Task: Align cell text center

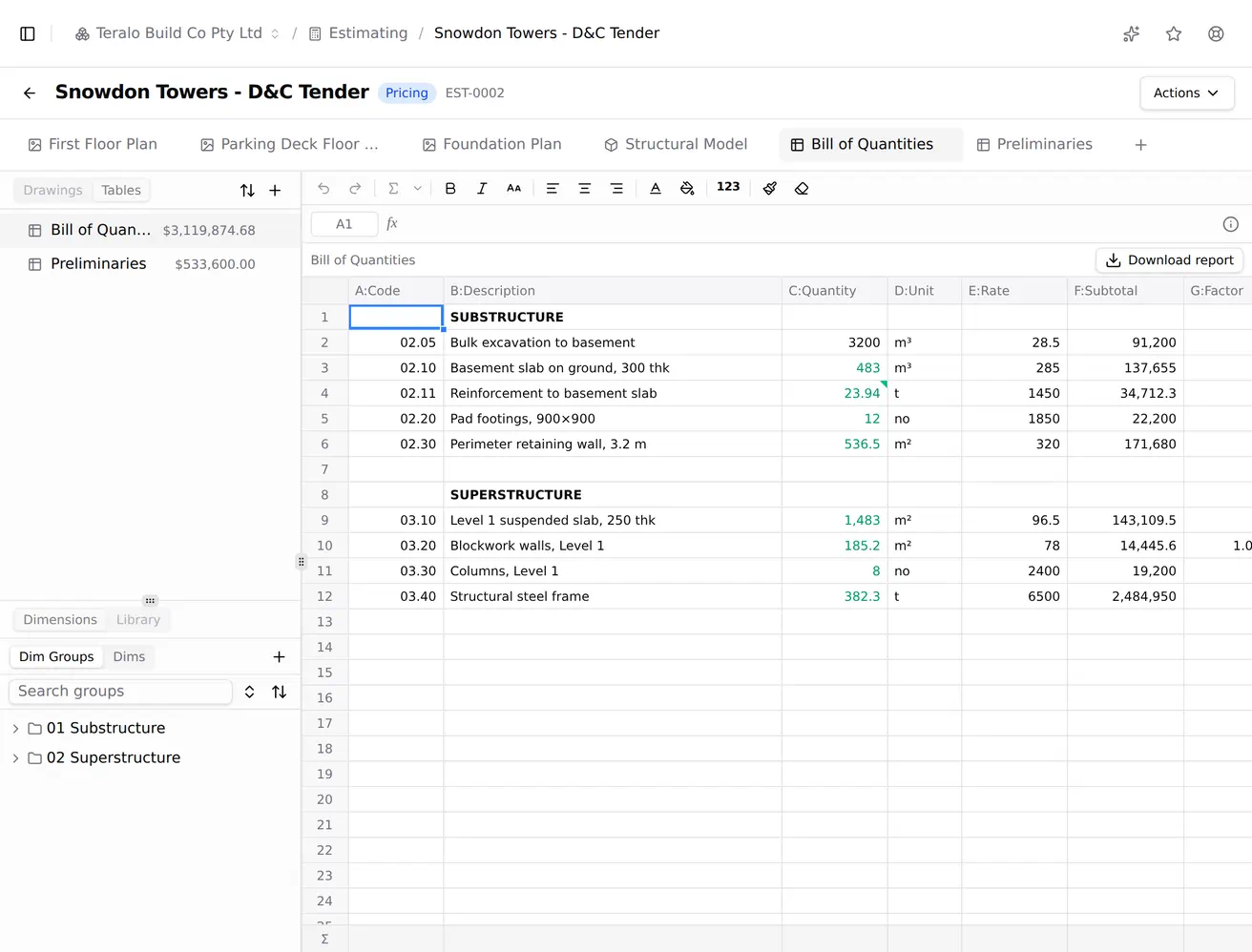Action: [x=584, y=188]
